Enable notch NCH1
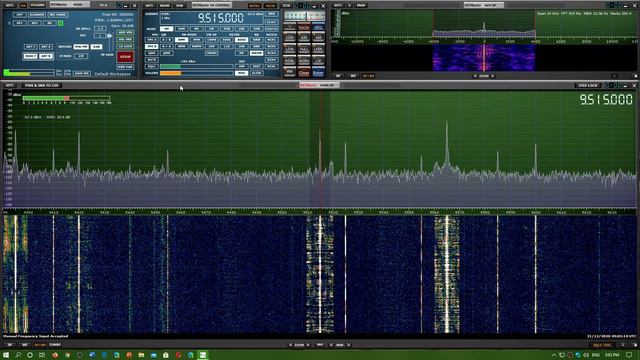 coord(272,40)
